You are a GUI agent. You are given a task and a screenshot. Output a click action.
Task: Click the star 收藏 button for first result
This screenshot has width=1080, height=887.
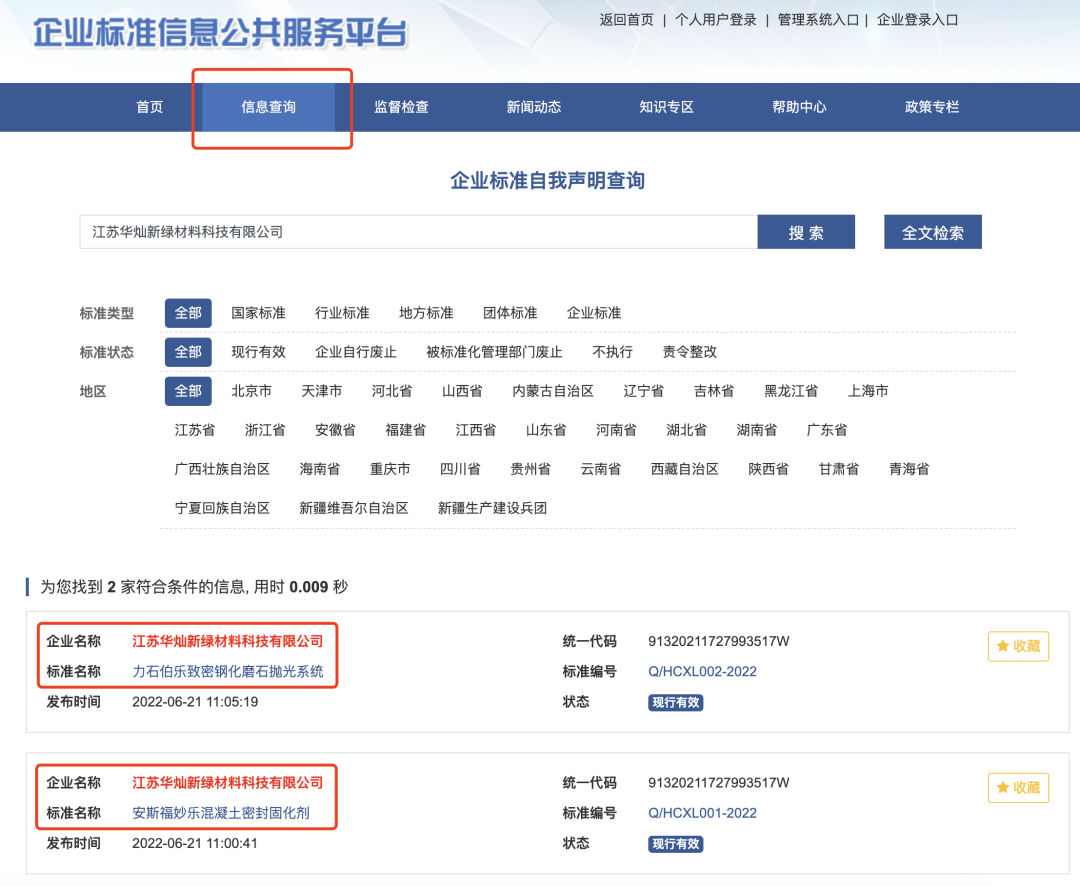[1018, 646]
